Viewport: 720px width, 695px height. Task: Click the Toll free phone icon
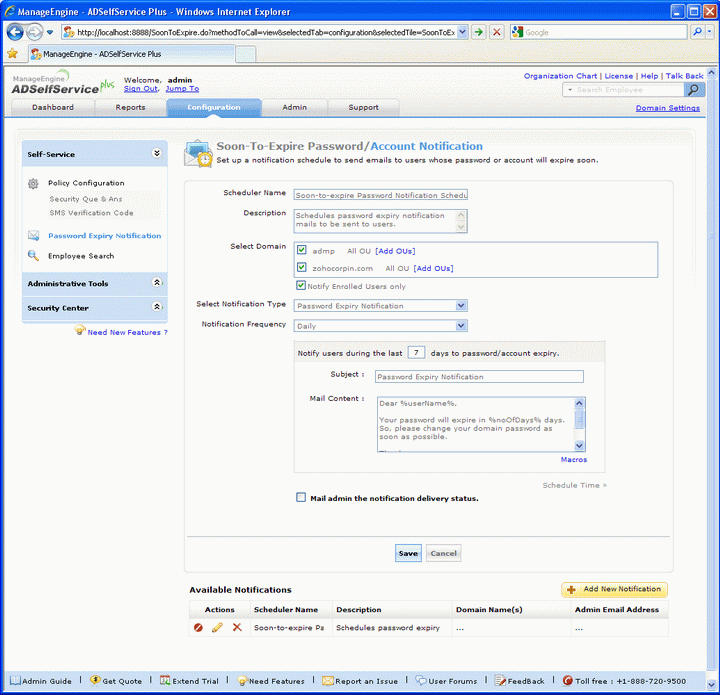pyautogui.click(x=568, y=680)
